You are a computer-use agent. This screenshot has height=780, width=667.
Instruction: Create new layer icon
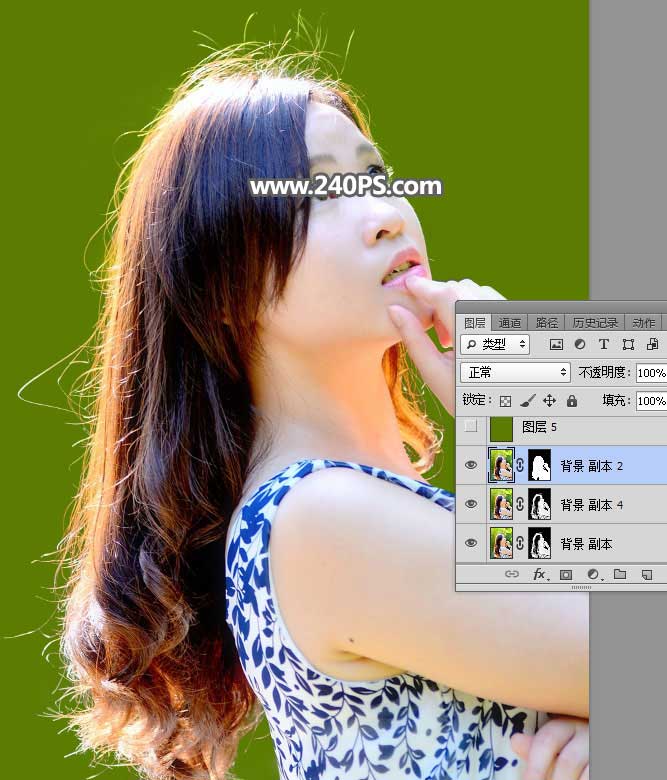[647, 575]
